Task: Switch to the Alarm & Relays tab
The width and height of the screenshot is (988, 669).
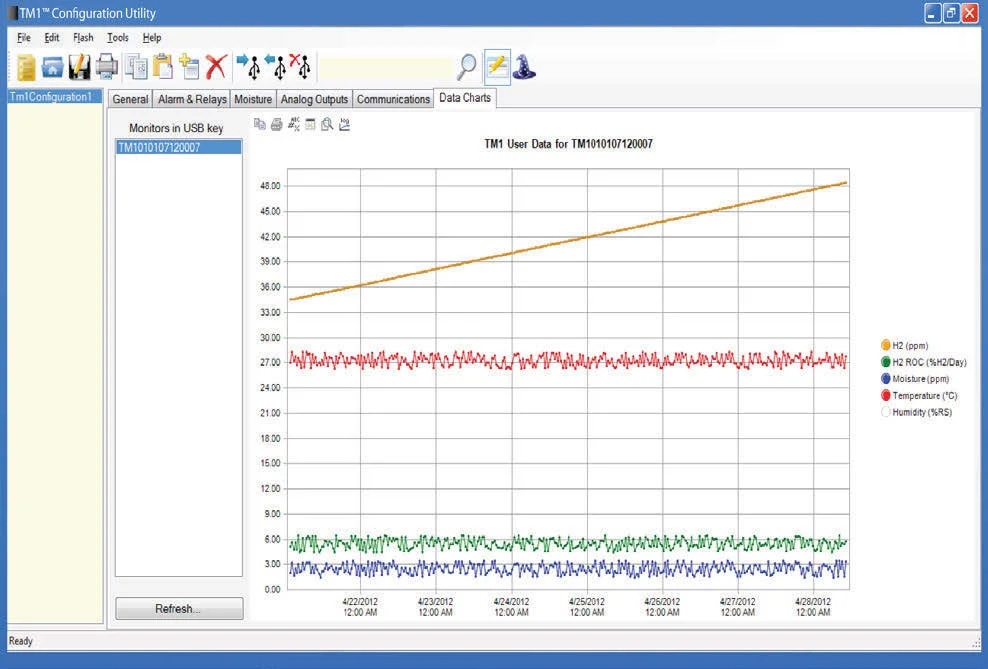Action: (x=192, y=99)
